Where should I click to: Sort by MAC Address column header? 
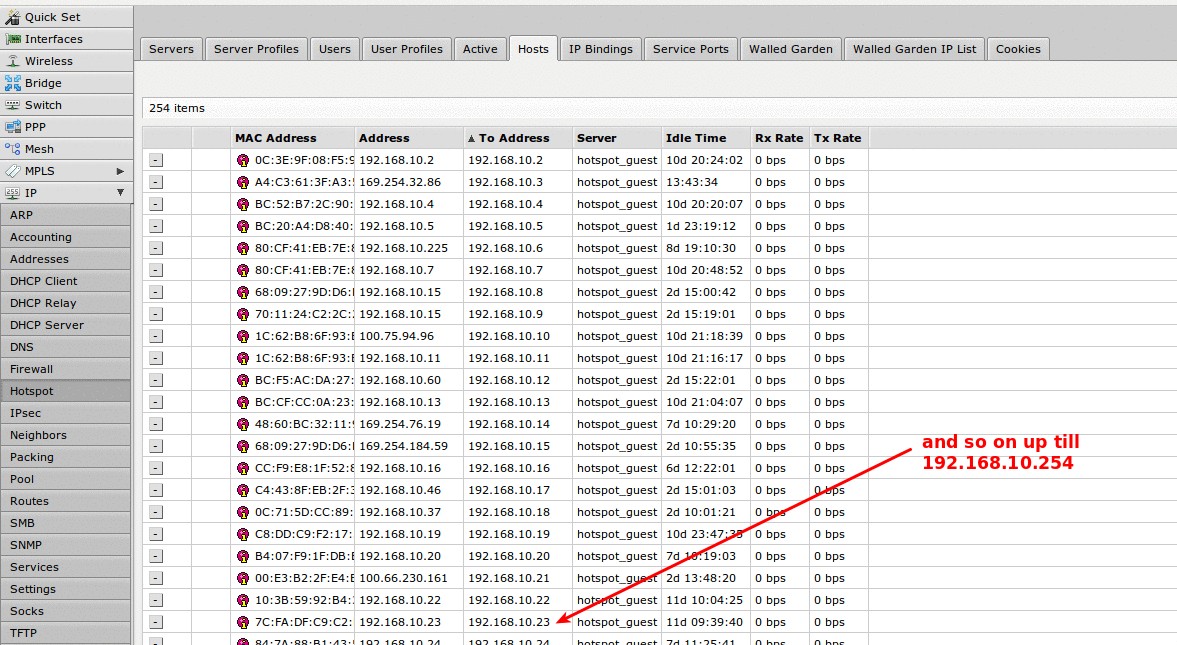(x=292, y=138)
